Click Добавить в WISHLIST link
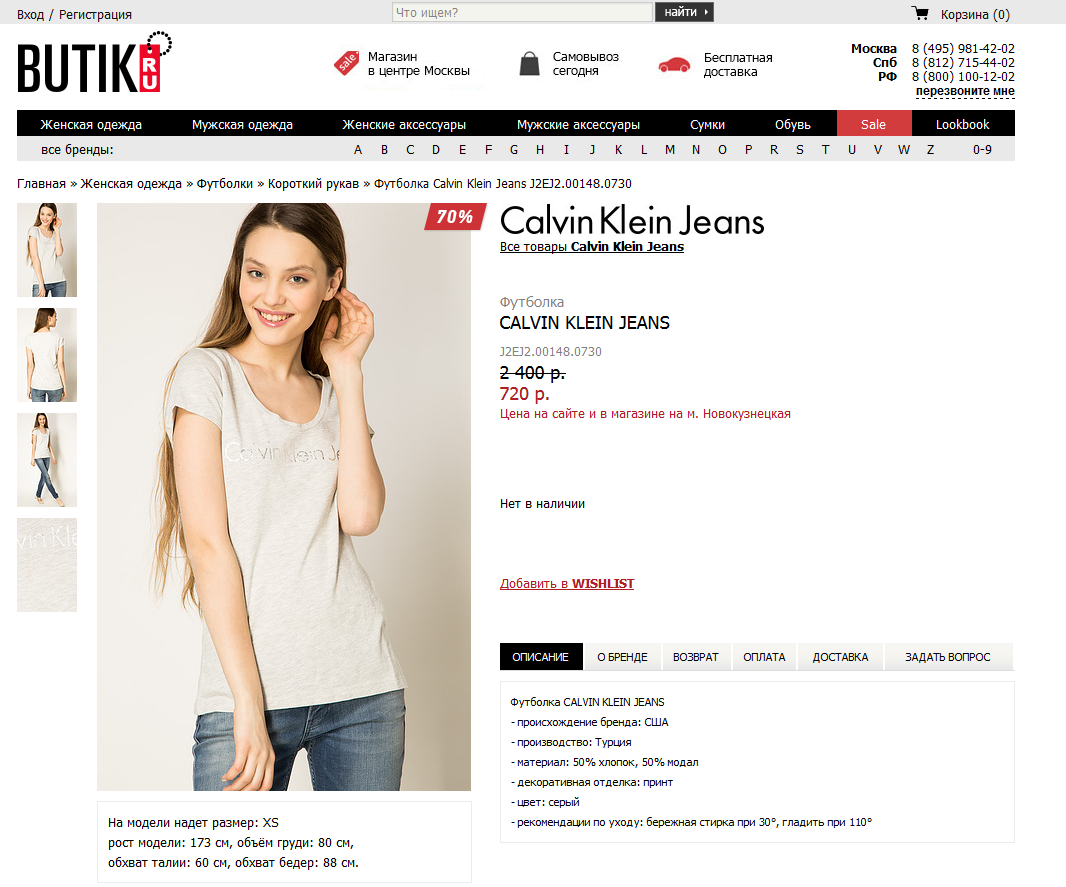This screenshot has height=887, width=1066. pyautogui.click(x=567, y=583)
